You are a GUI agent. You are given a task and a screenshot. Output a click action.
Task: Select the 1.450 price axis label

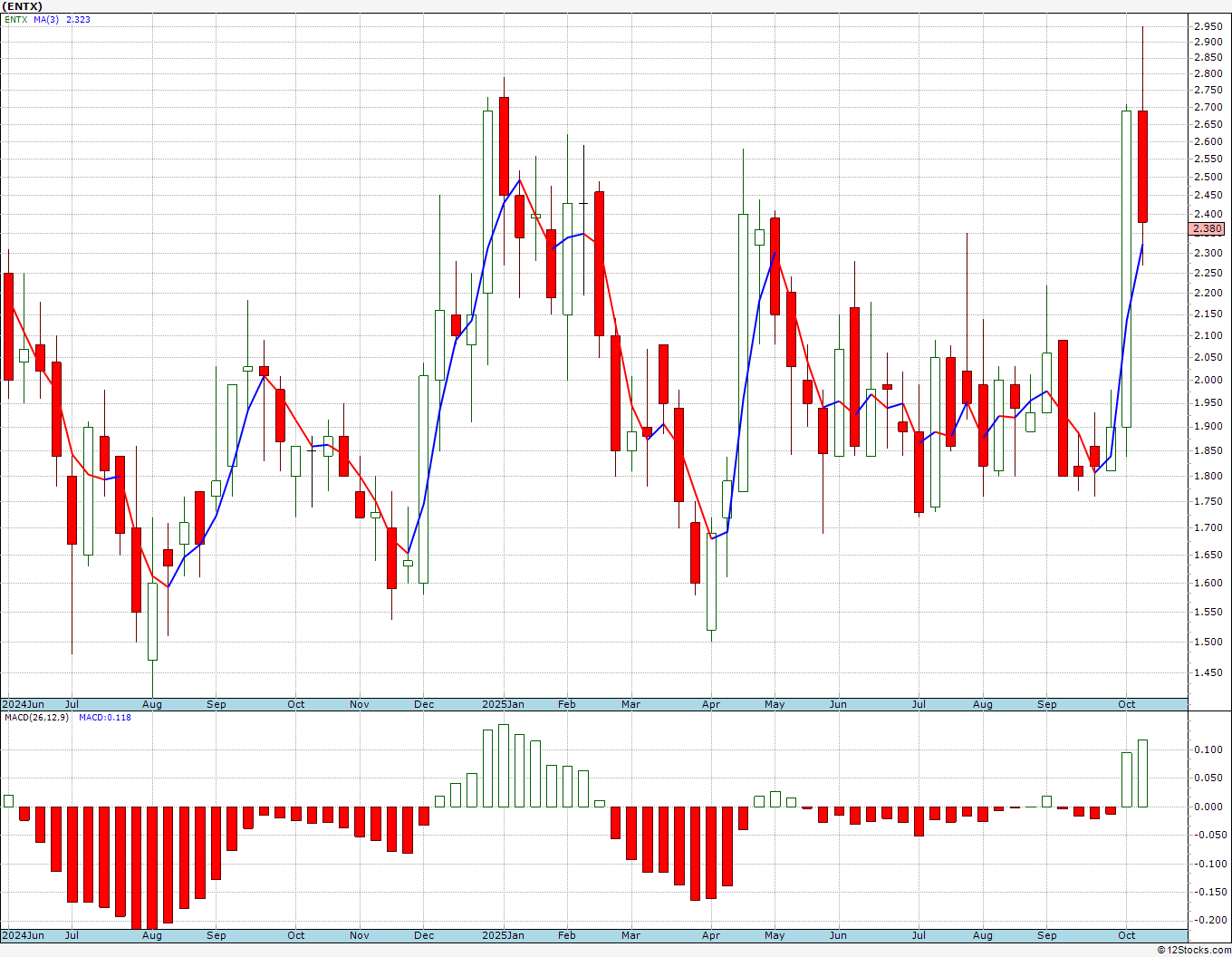[x=1208, y=672]
